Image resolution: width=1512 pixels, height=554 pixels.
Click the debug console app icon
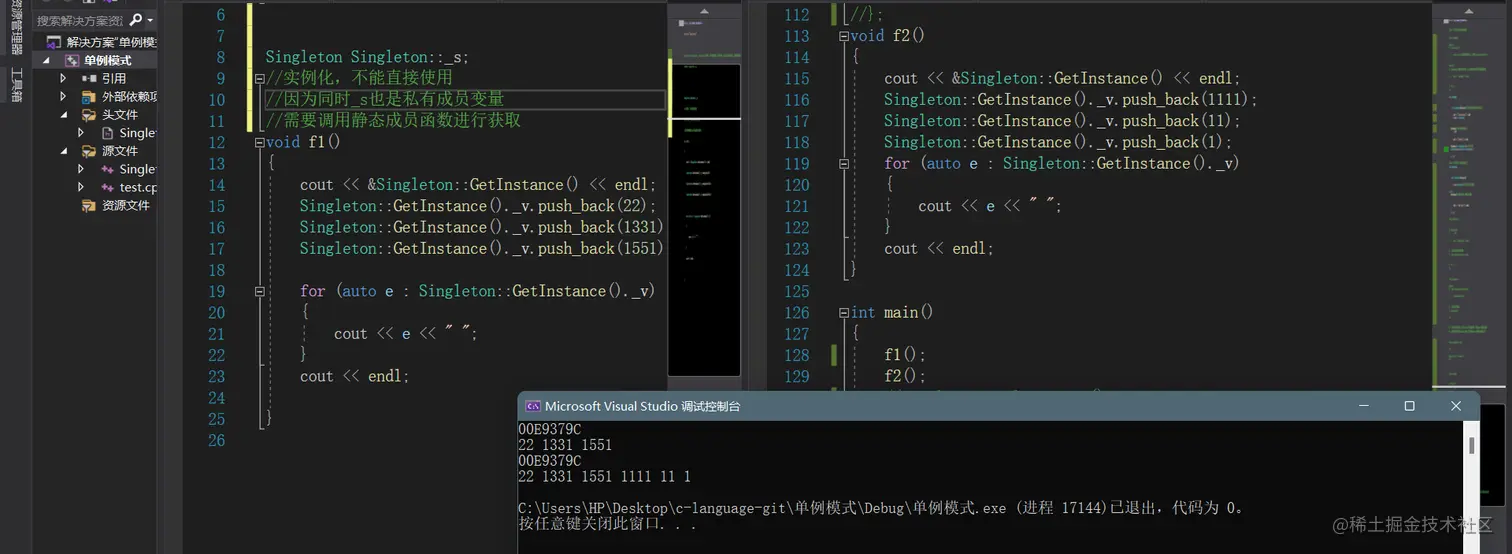tap(533, 406)
